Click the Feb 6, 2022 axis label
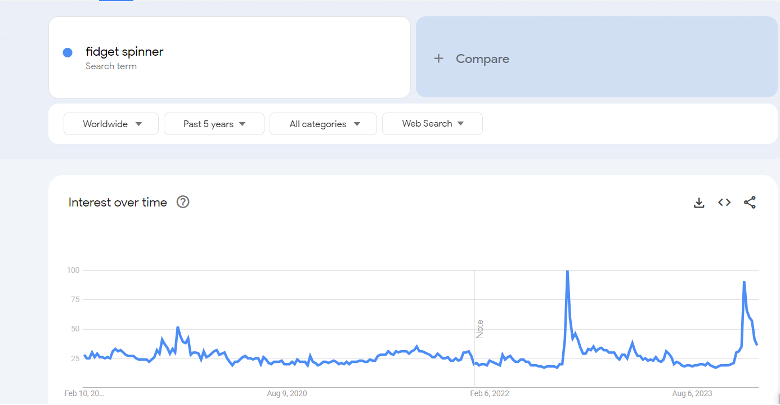Image resolution: width=780 pixels, height=405 pixels. 489,394
